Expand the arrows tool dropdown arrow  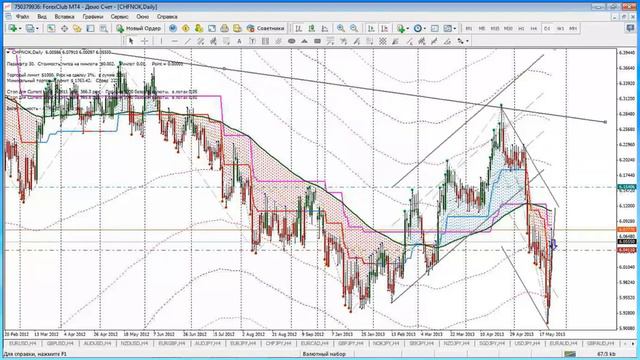tap(467, 41)
